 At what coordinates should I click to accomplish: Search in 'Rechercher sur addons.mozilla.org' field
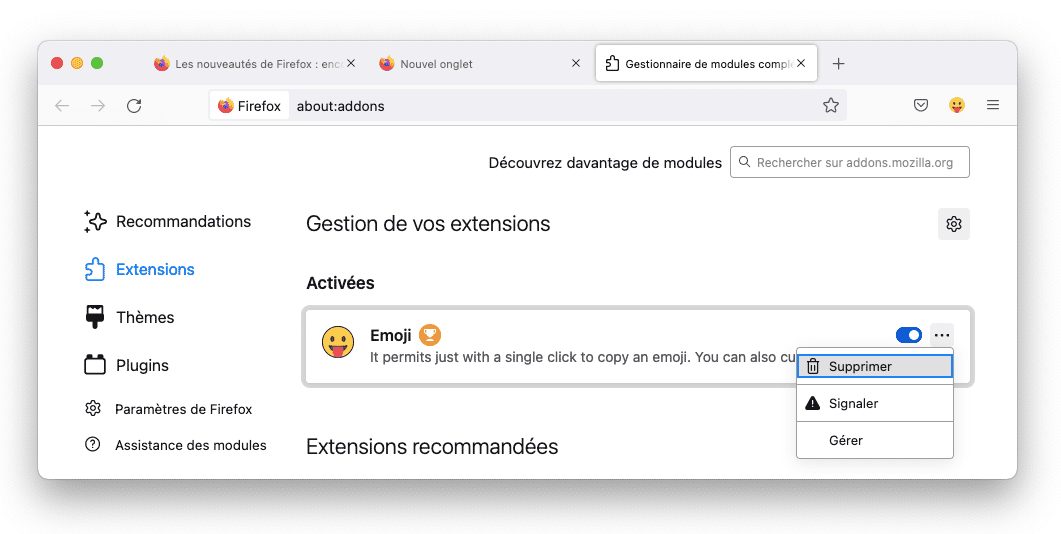coord(850,162)
